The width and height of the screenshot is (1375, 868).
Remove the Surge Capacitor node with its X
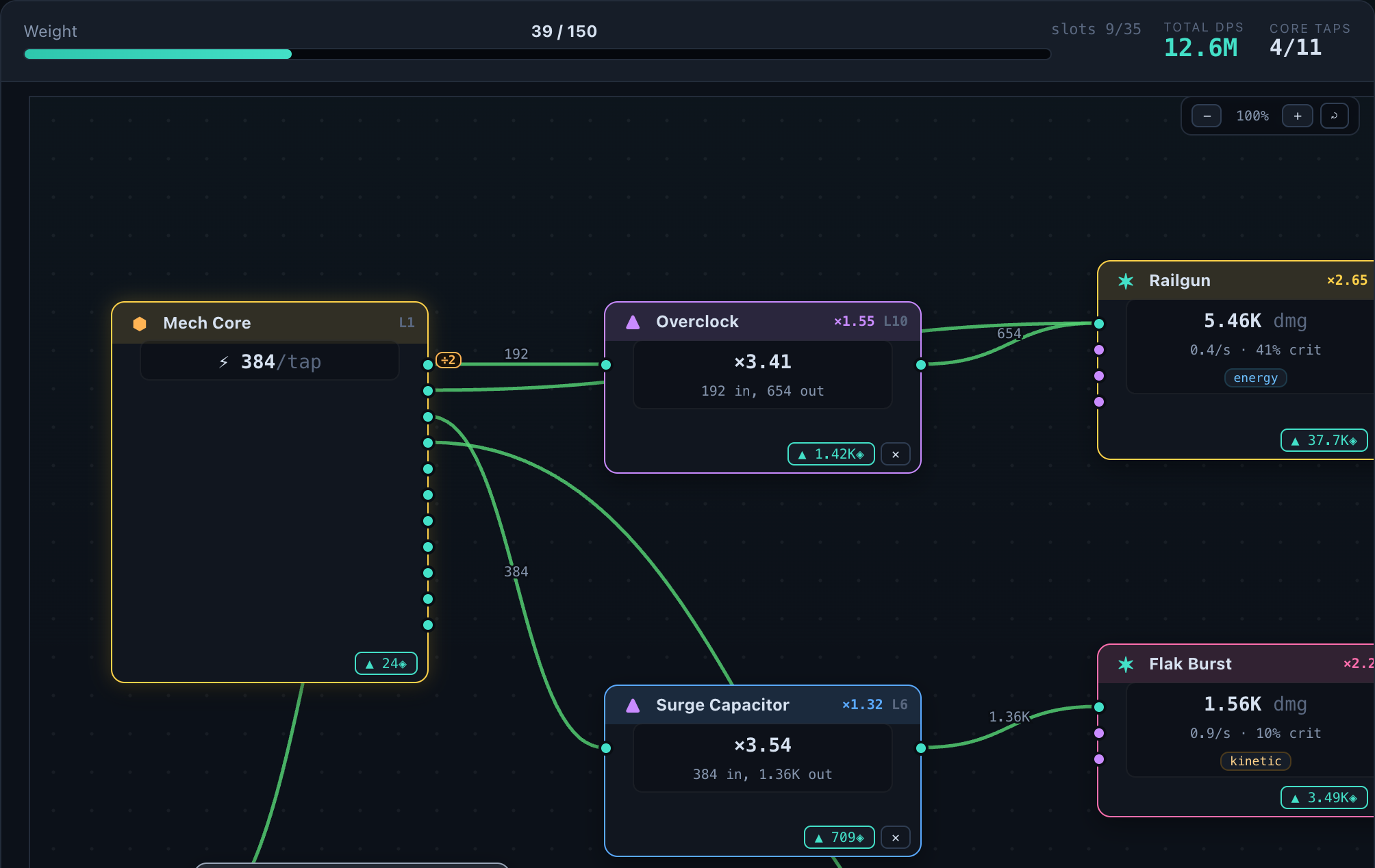(x=896, y=837)
